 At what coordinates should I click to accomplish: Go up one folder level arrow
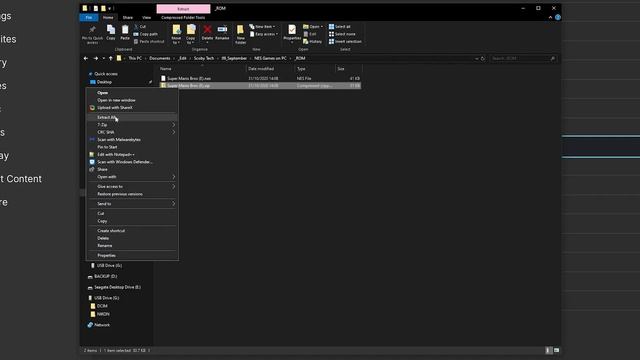[111, 58]
